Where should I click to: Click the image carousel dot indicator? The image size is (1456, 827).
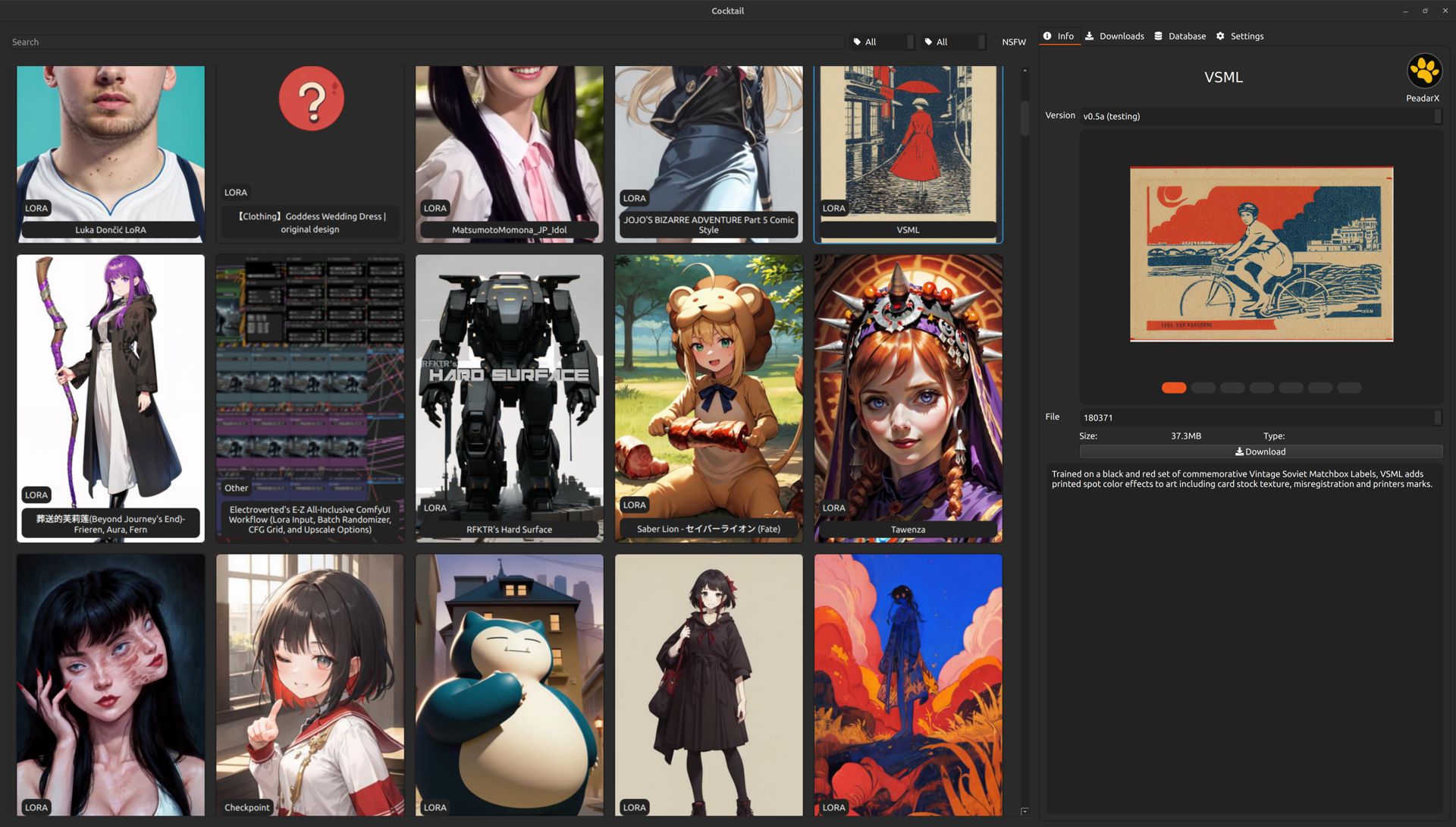(1174, 387)
